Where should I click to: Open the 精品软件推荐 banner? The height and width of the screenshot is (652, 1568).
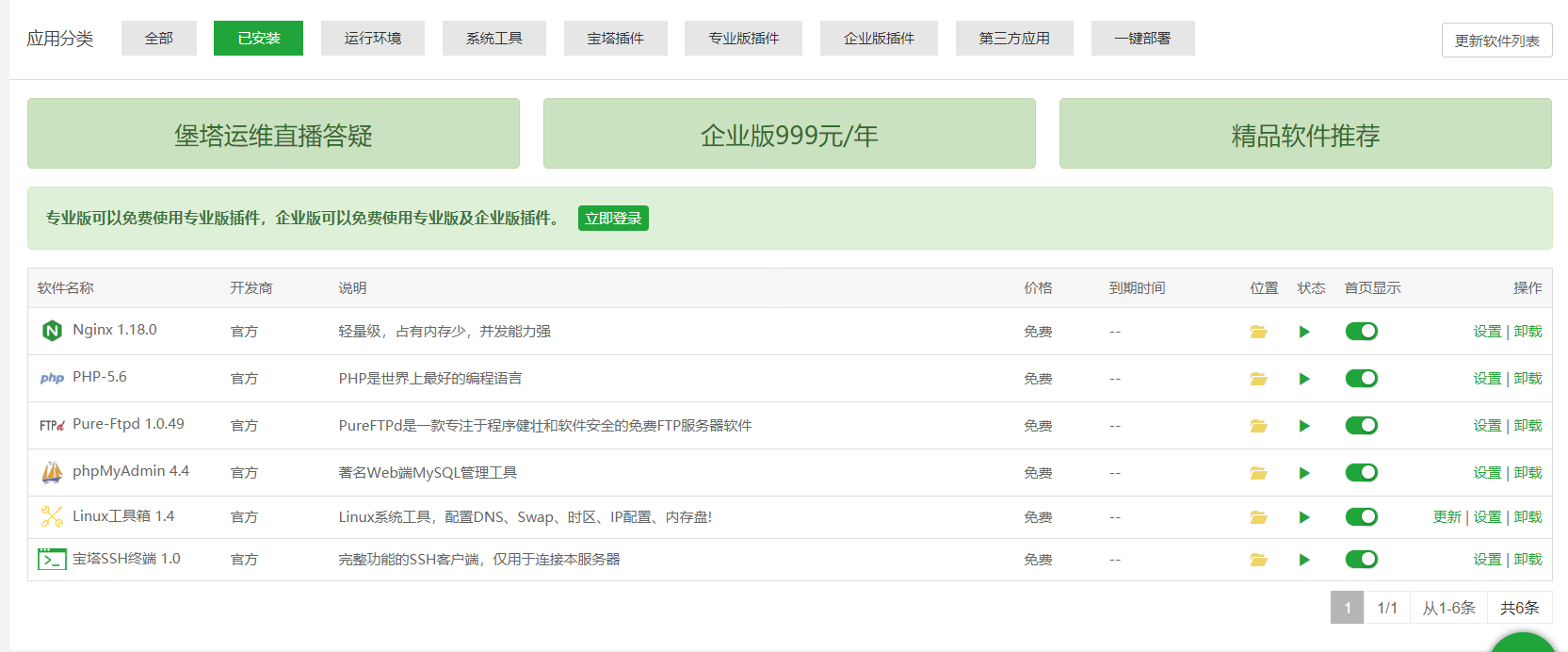click(x=1305, y=134)
